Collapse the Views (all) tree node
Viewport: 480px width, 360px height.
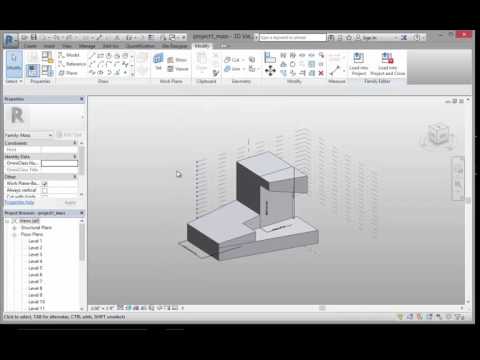coord(7,221)
